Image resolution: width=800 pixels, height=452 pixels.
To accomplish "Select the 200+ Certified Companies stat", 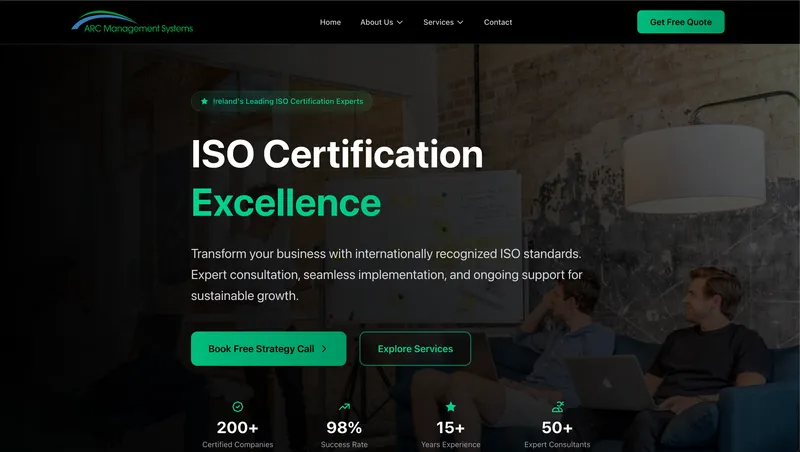I will coord(237,428).
